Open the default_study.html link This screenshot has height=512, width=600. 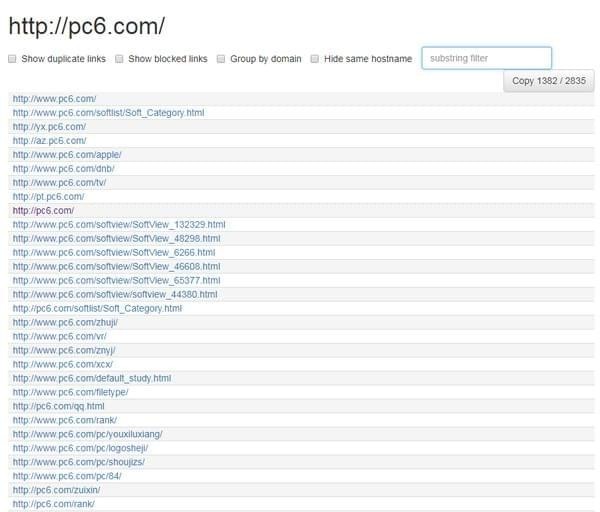click(92, 379)
